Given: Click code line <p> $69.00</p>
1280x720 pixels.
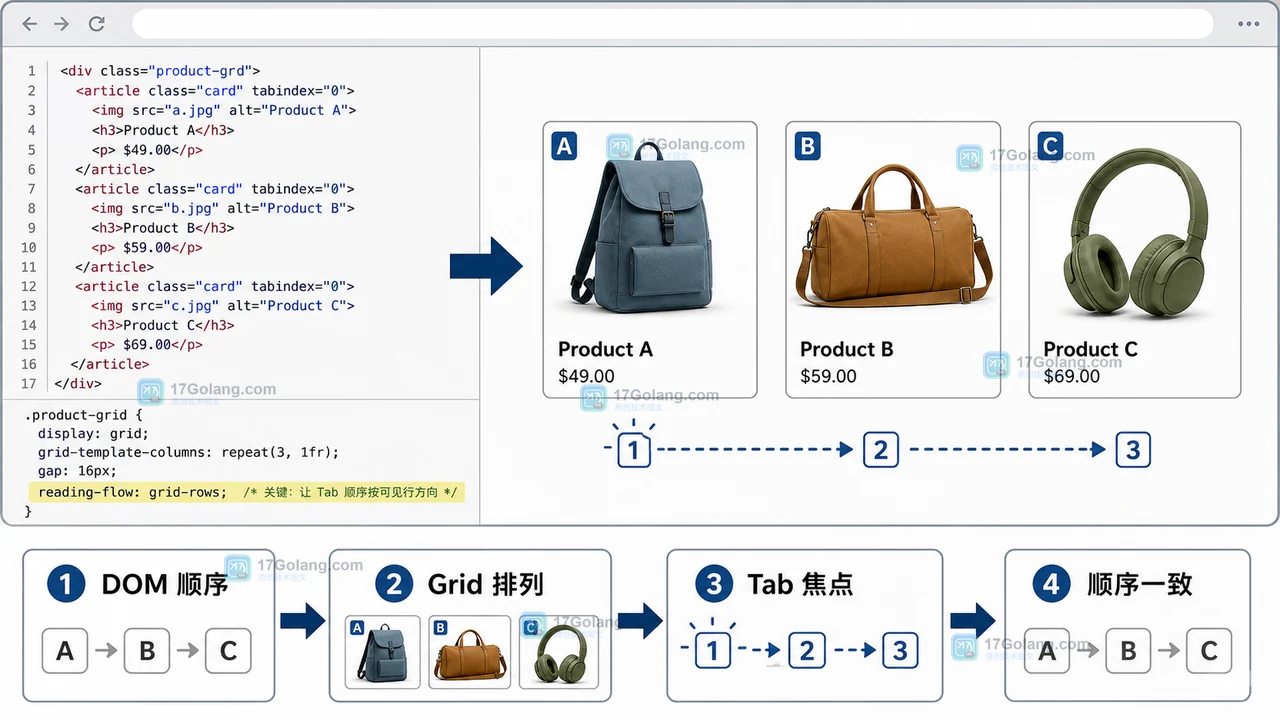Looking at the screenshot, I should pos(147,345).
